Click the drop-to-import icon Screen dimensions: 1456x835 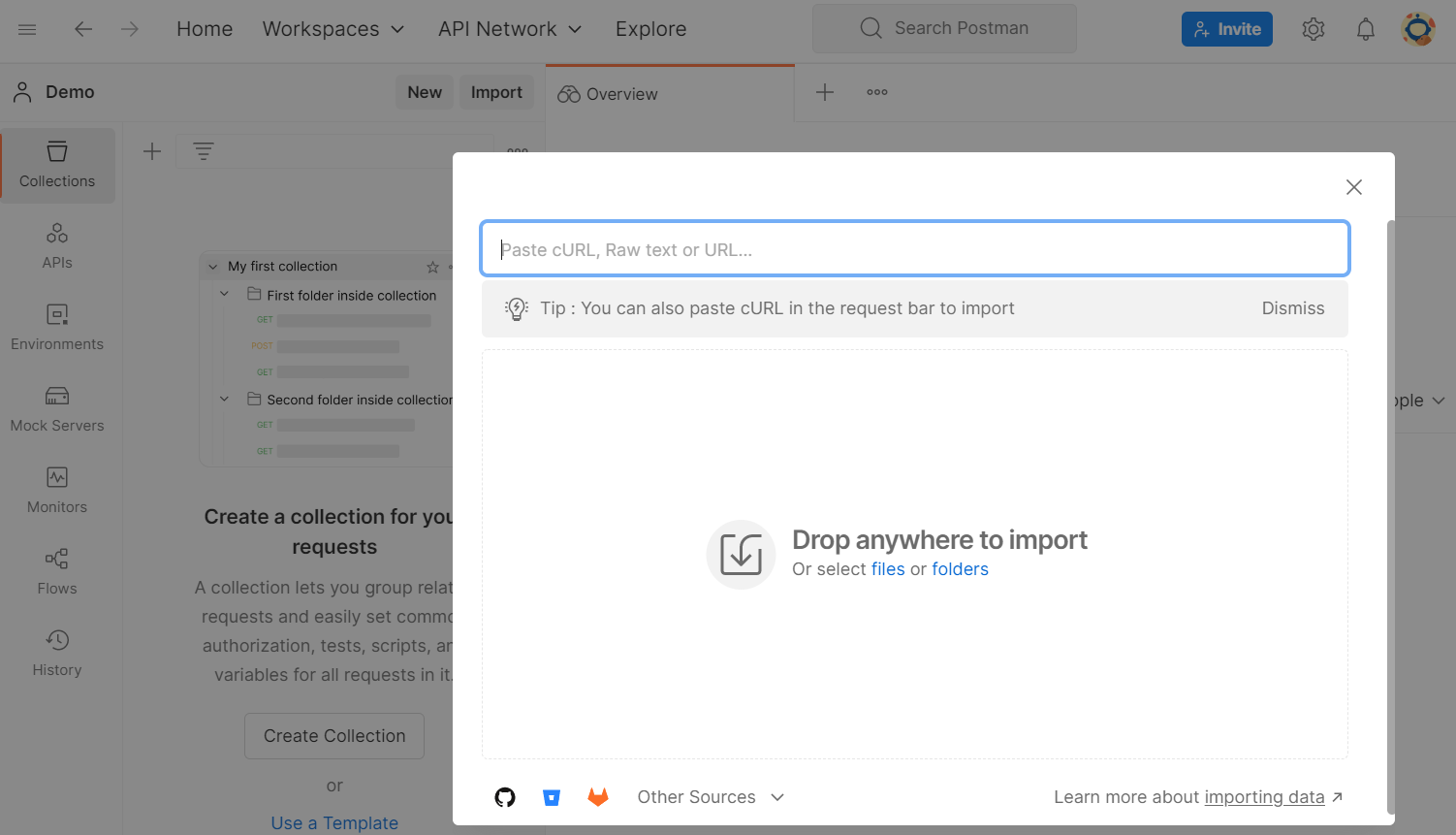coord(741,555)
